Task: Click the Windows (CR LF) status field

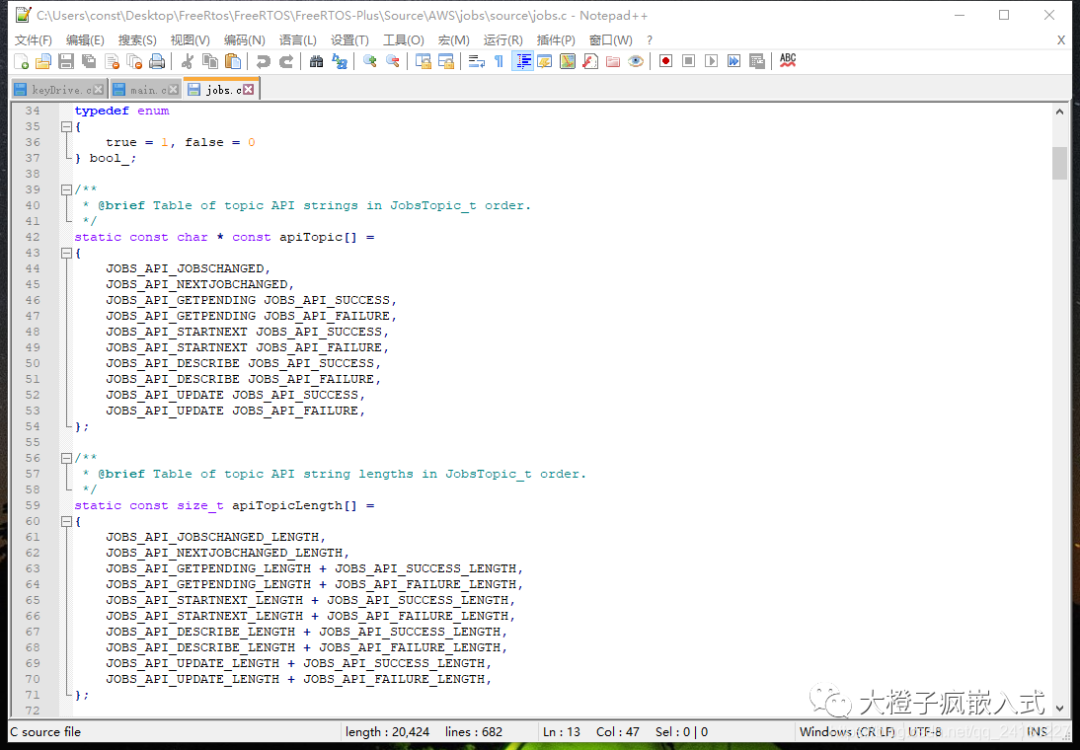Action: pos(846,732)
